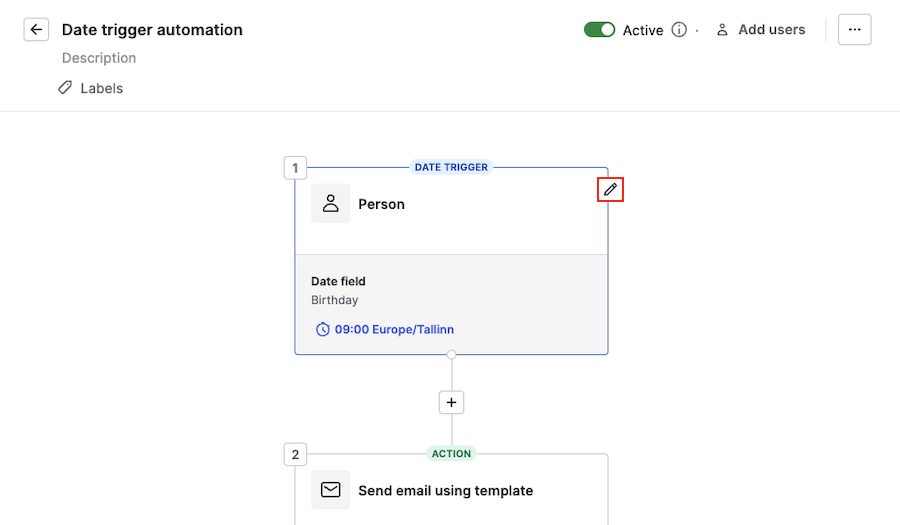The height and width of the screenshot is (525, 900).
Task: Click step number 2 marker
Action: 295,455
